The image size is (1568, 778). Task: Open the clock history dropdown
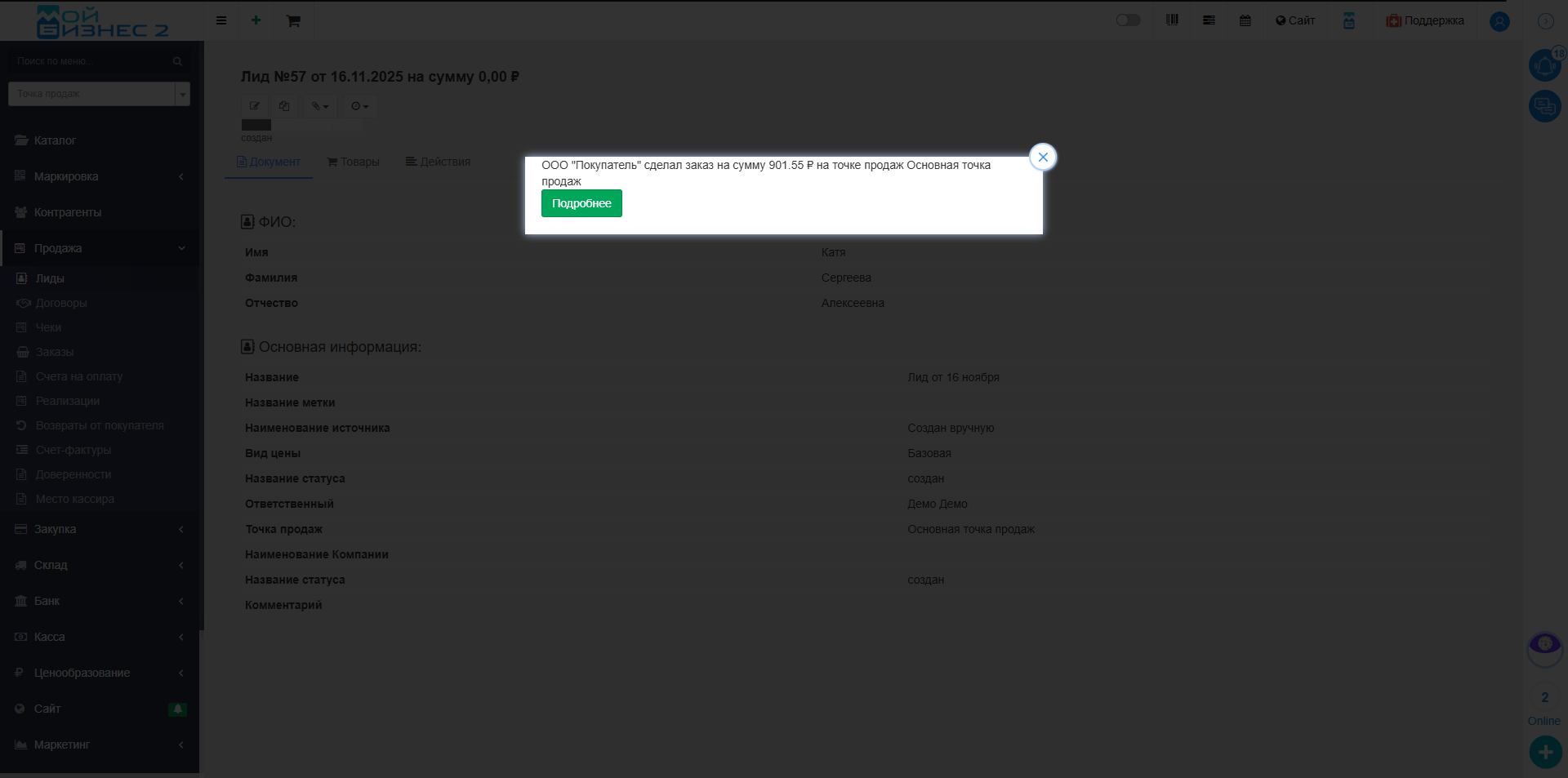[x=359, y=106]
